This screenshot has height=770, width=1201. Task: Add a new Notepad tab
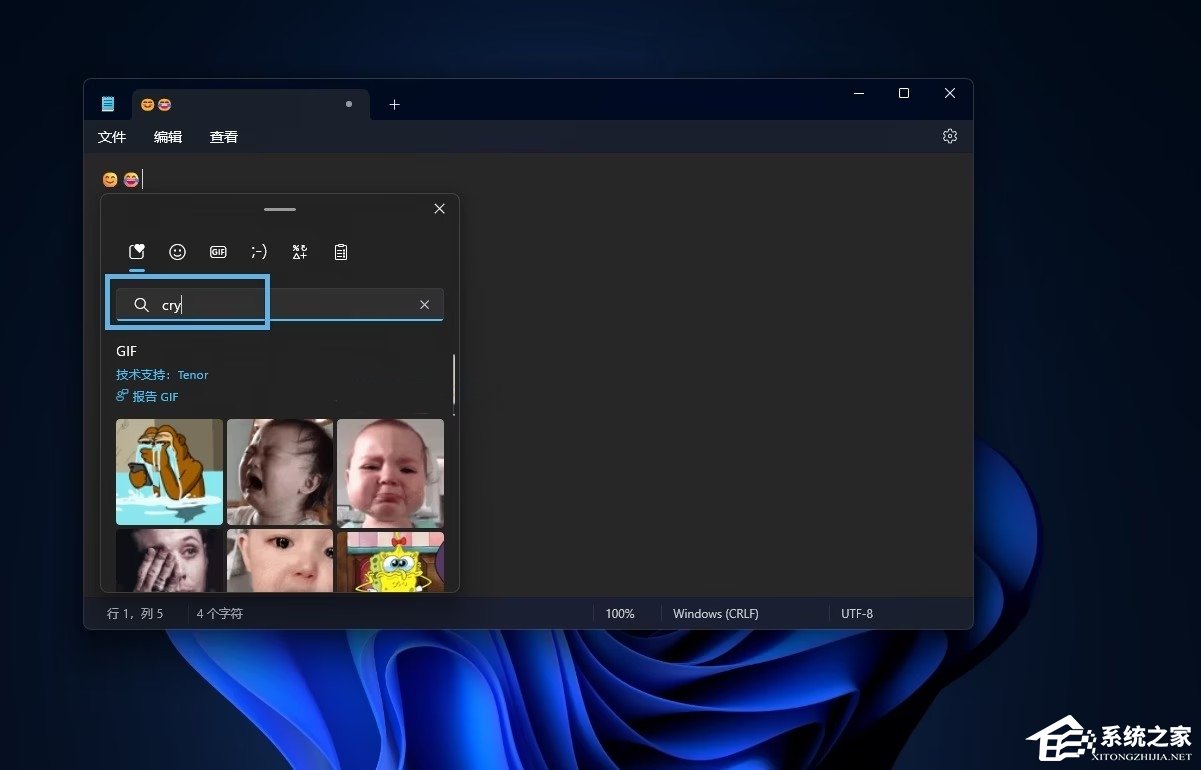click(394, 104)
